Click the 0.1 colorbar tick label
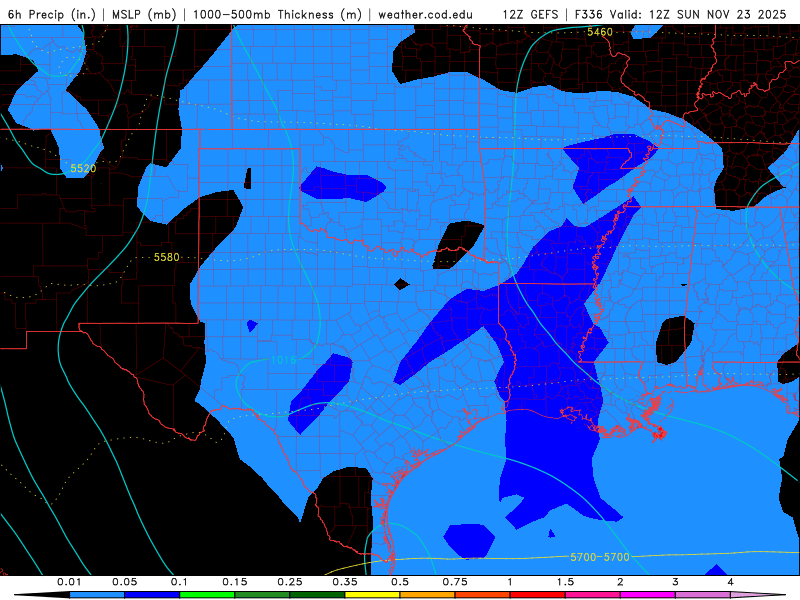The width and height of the screenshot is (800, 600). pos(179,582)
